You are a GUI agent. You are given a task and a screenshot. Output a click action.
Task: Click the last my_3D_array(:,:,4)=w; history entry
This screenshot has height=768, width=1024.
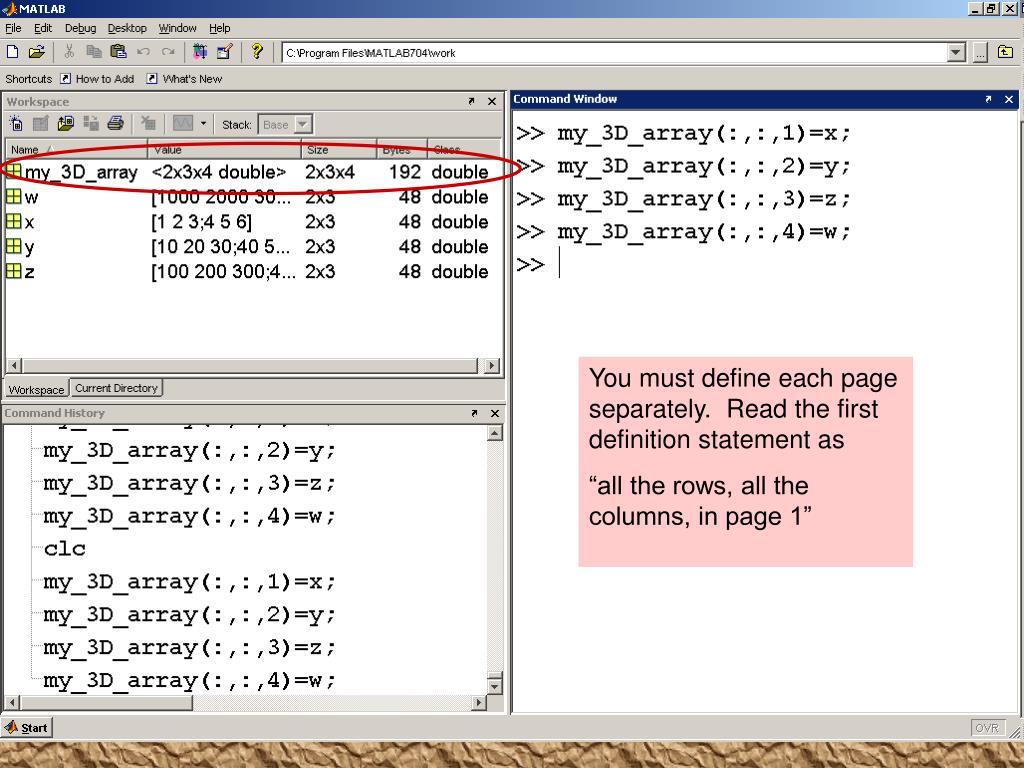pyautogui.click(x=189, y=680)
